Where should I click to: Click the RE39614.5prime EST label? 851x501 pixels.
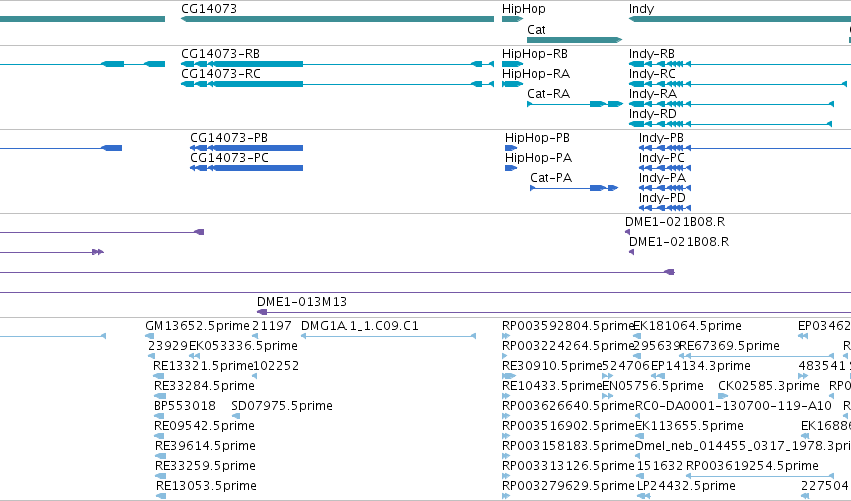pos(205,446)
